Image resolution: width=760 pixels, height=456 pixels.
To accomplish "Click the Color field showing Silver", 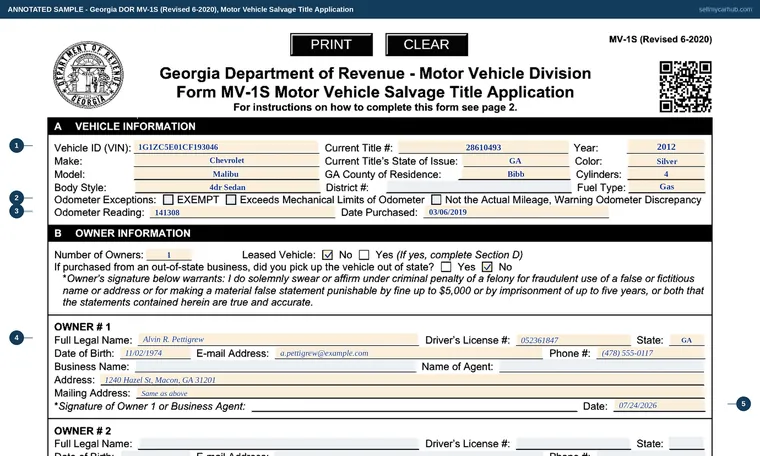I will coord(666,161).
